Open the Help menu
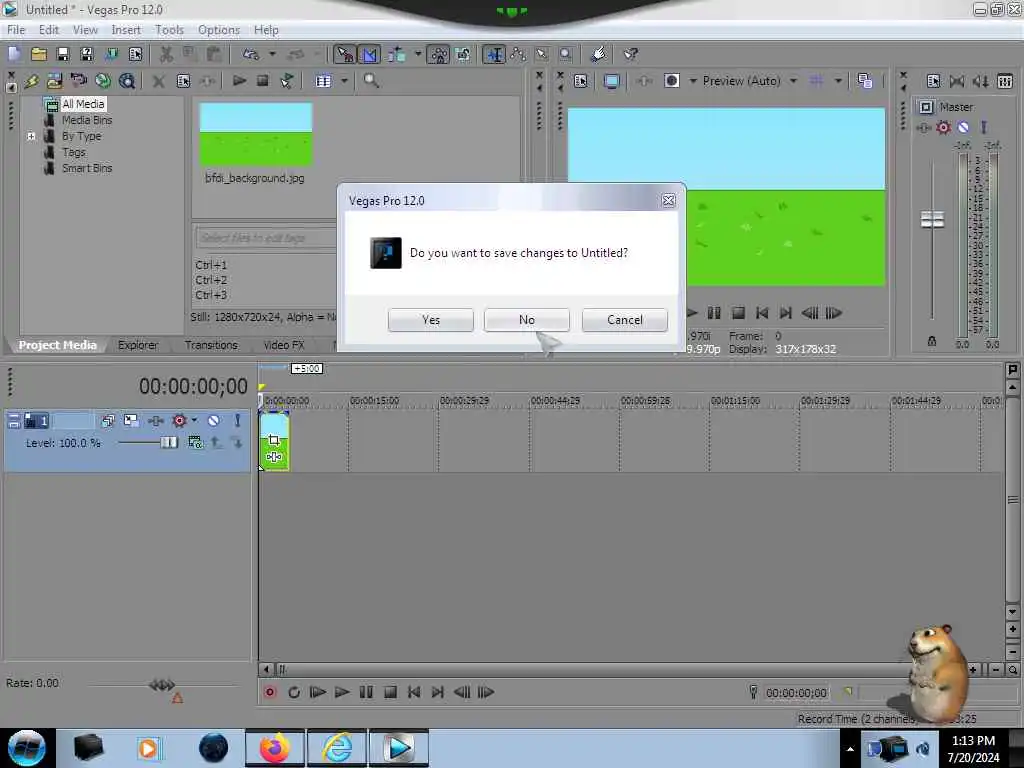1024x768 pixels. [x=266, y=29]
